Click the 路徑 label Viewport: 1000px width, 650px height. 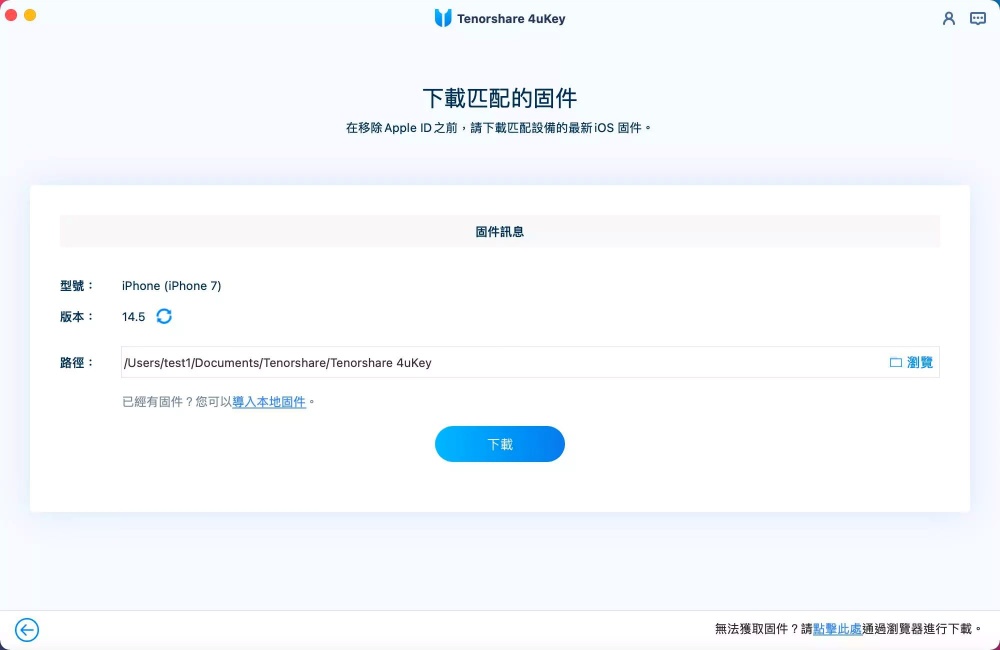coord(77,362)
